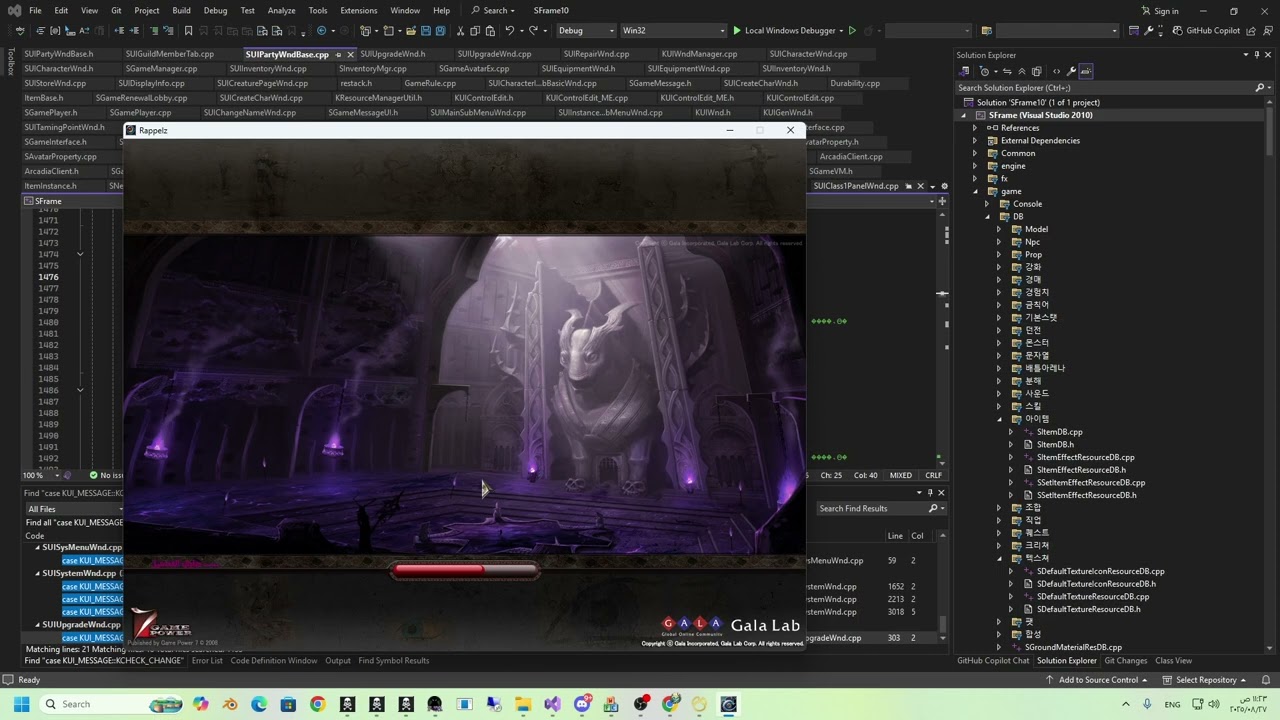Open the Win32 platform dropdown
1280x720 pixels.
click(x=674, y=31)
